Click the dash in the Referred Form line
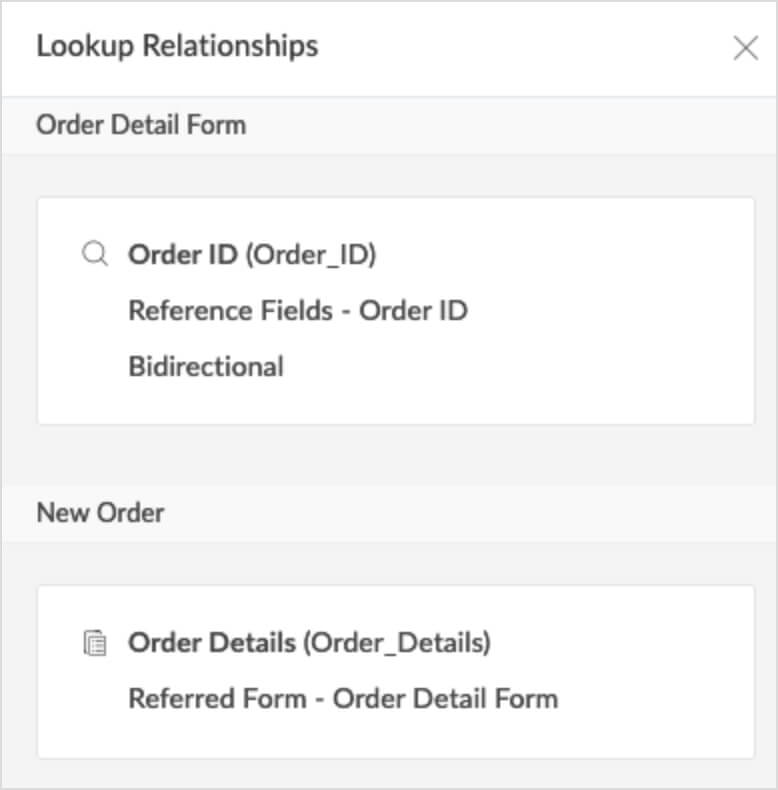This screenshot has width=778, height=790. point(320,698)
